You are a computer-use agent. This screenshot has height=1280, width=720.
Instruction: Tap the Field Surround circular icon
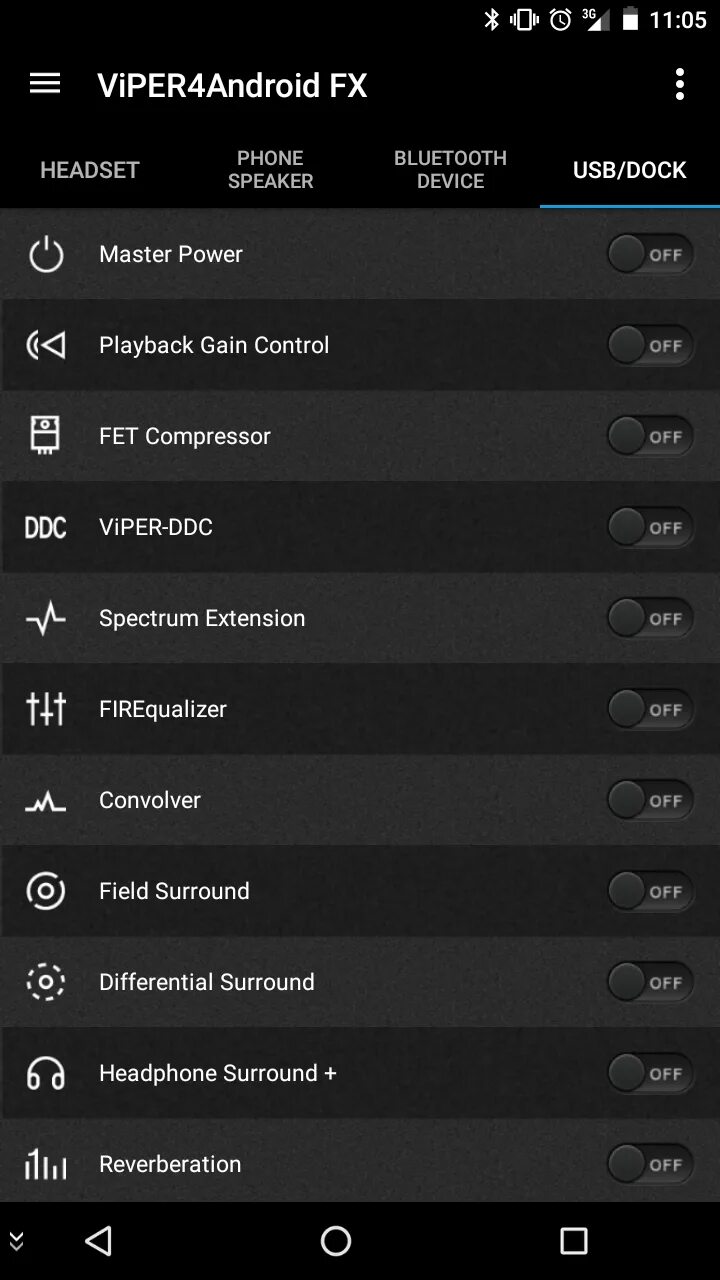point(46,891)
